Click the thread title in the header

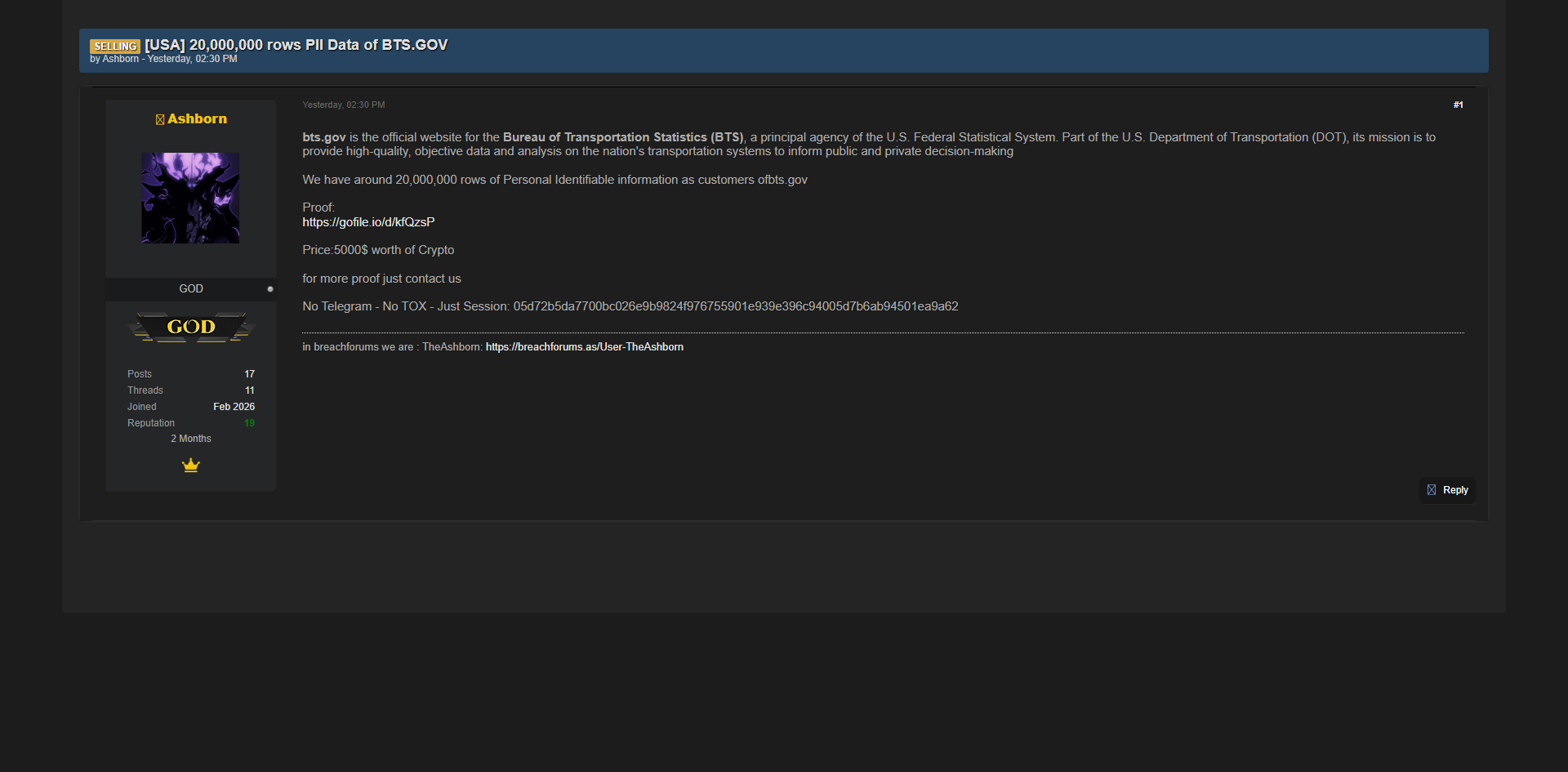[296, 45]
